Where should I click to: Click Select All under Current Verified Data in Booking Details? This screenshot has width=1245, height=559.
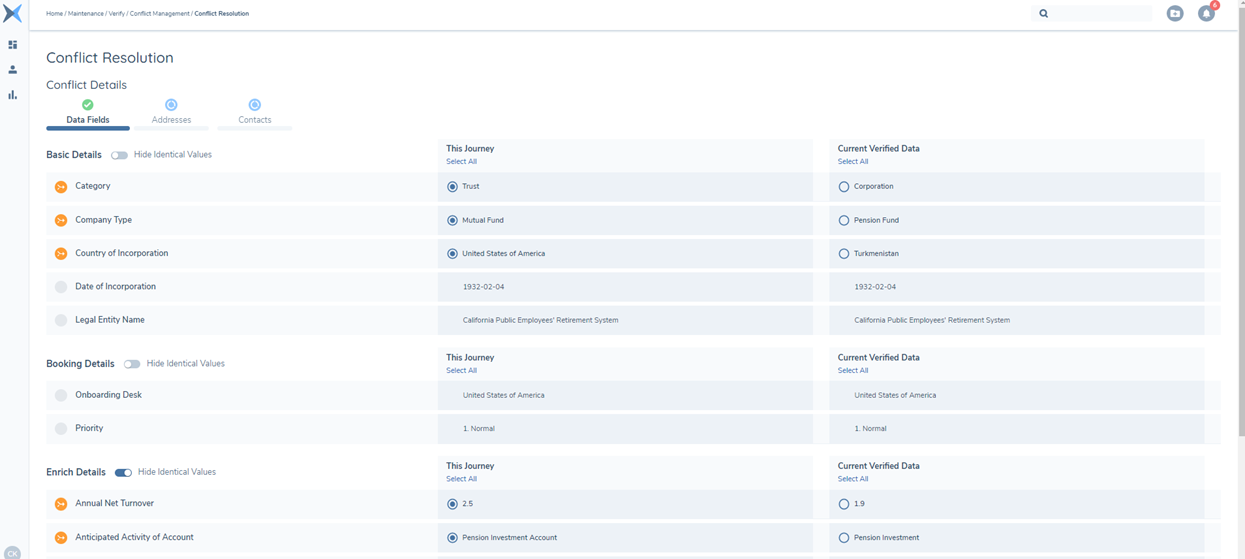(x=853, y=371)
